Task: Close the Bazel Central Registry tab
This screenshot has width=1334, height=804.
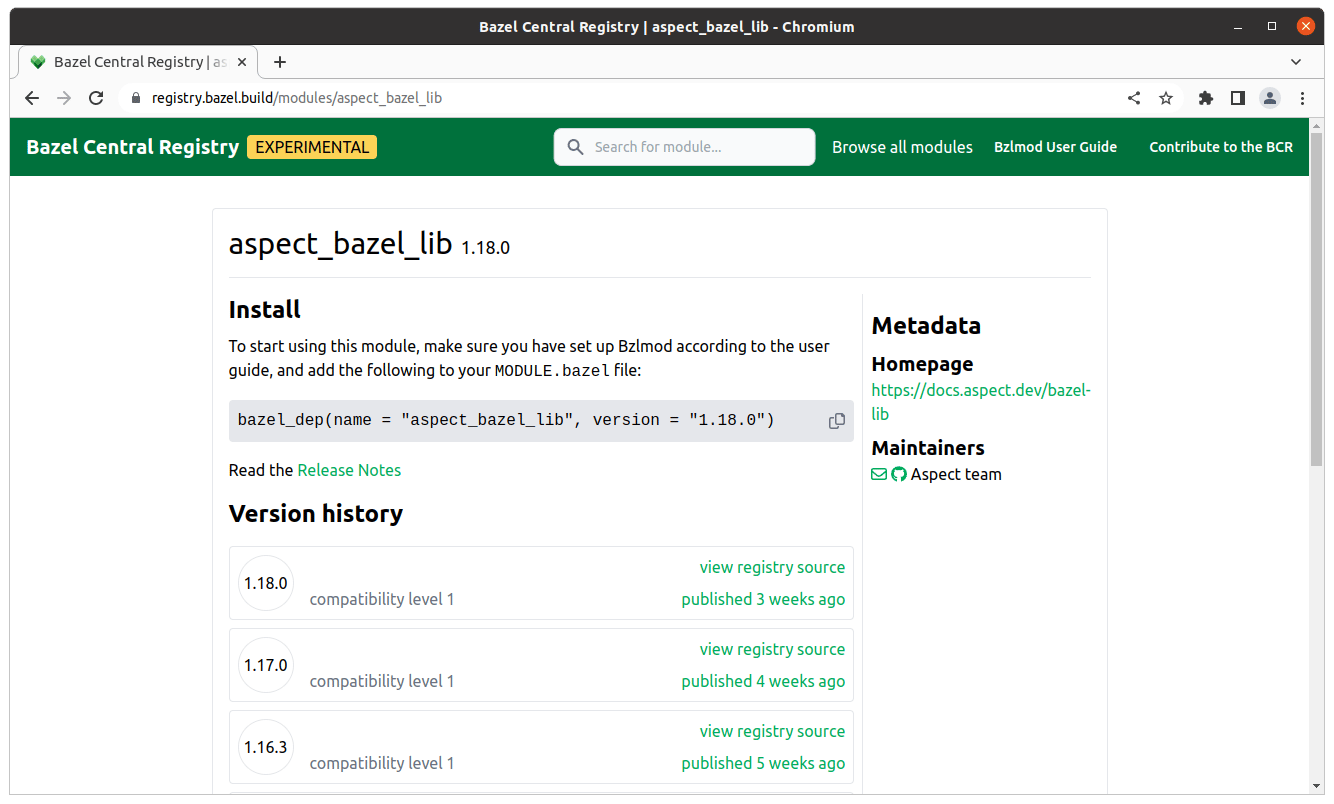Action: pos(242,62)
